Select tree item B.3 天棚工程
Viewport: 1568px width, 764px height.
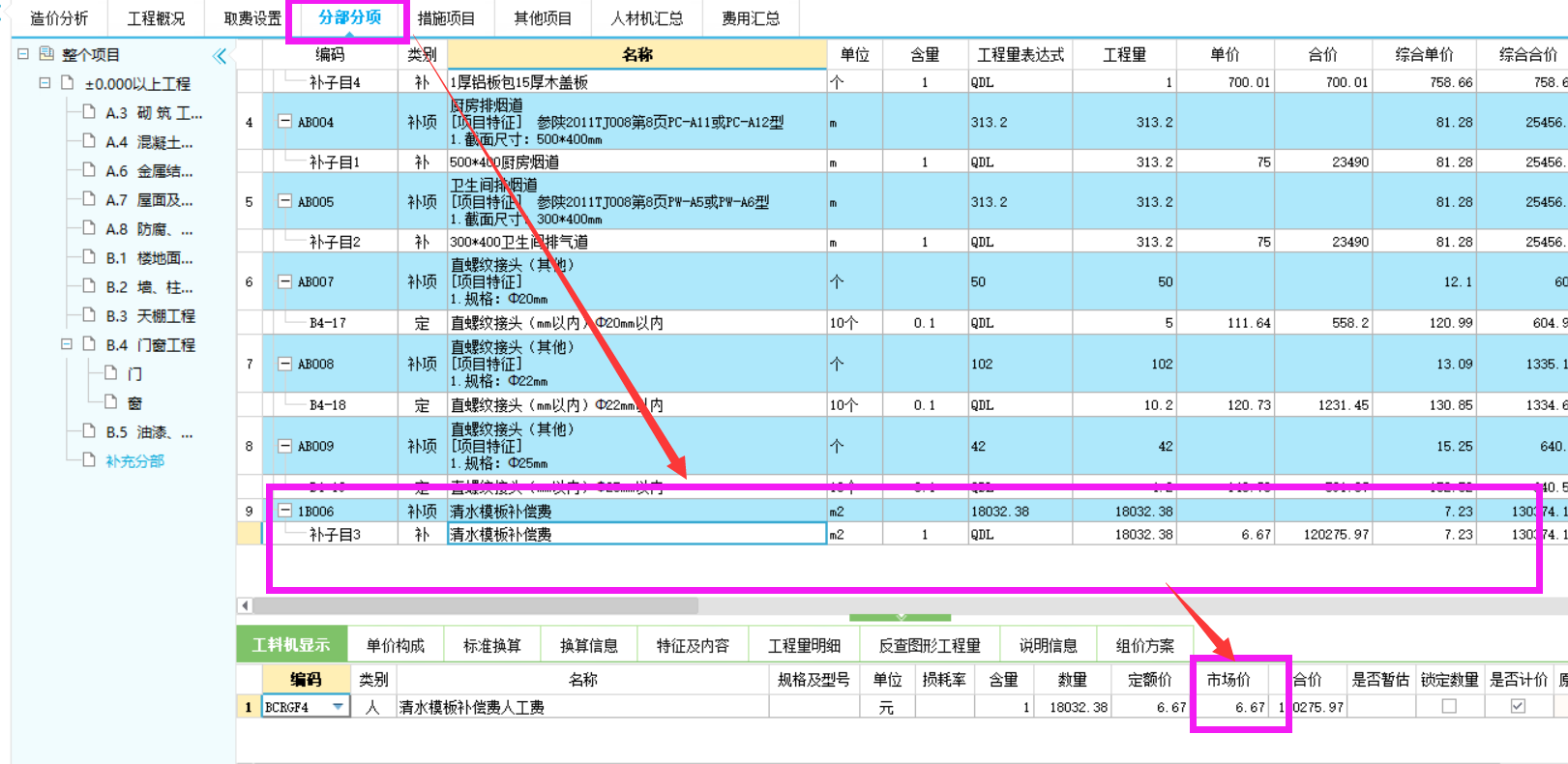(150, 316)
